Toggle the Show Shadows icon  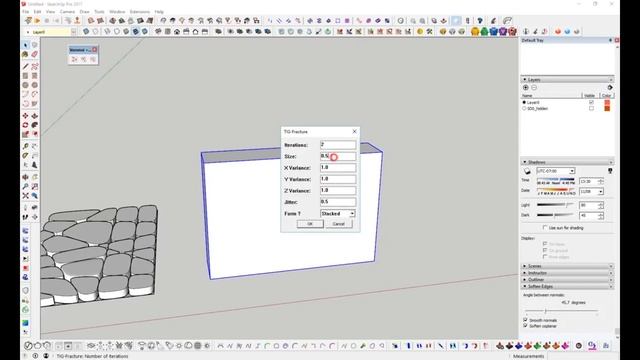pos(527,171)
